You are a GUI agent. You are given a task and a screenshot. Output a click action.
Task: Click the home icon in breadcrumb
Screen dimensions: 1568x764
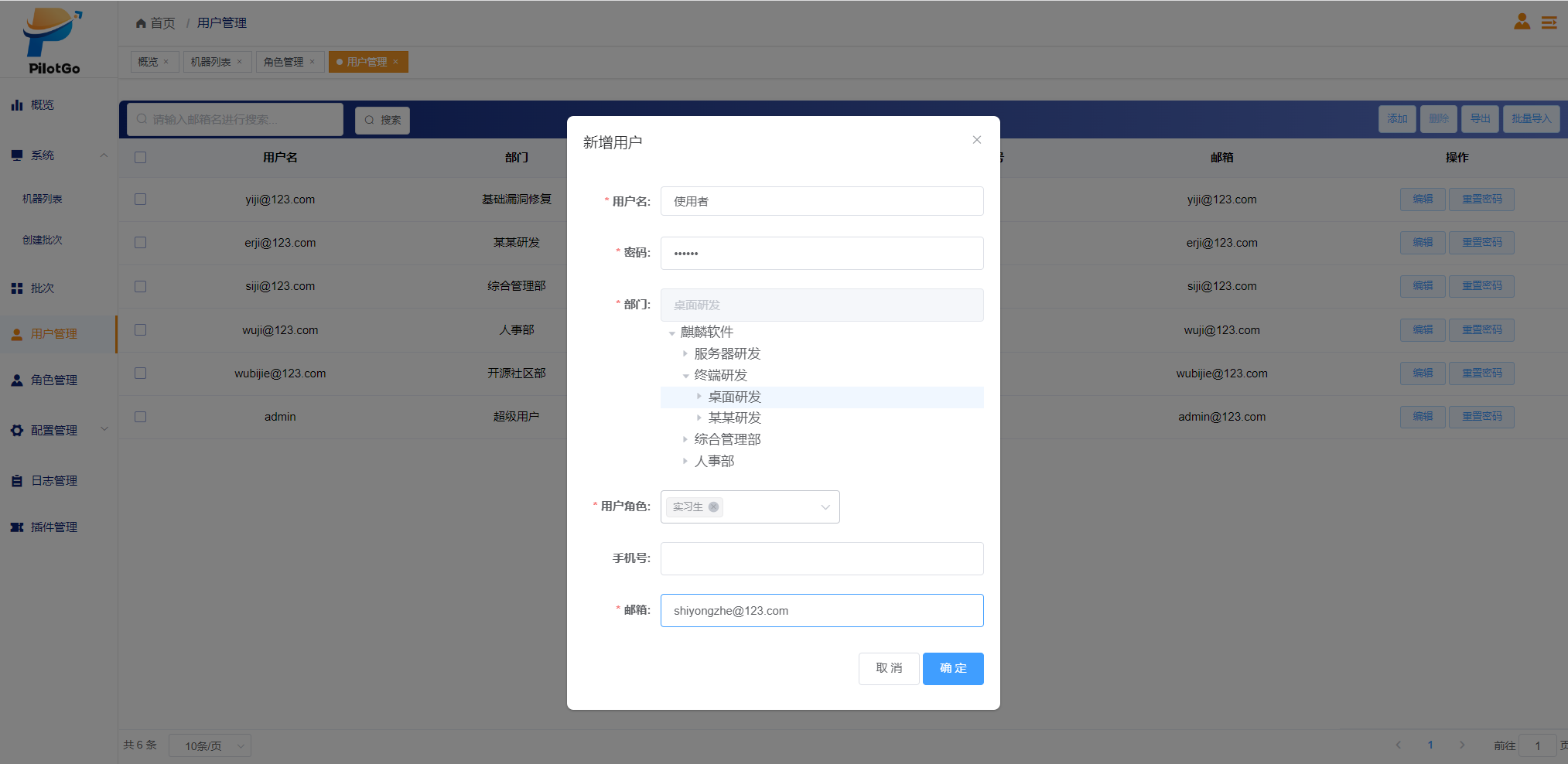(141, 23)
